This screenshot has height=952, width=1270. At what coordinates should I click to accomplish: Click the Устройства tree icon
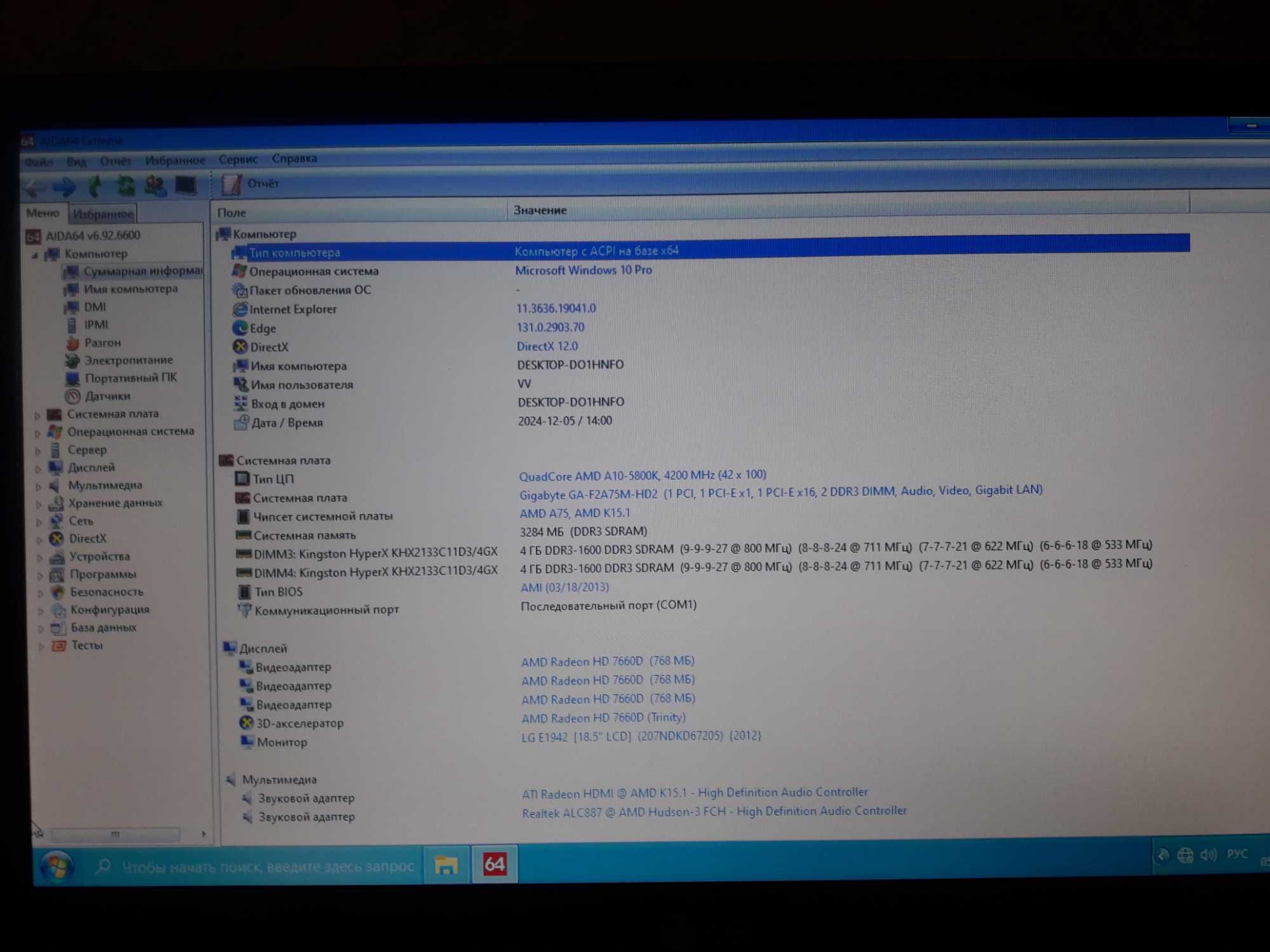coord(57,557)
